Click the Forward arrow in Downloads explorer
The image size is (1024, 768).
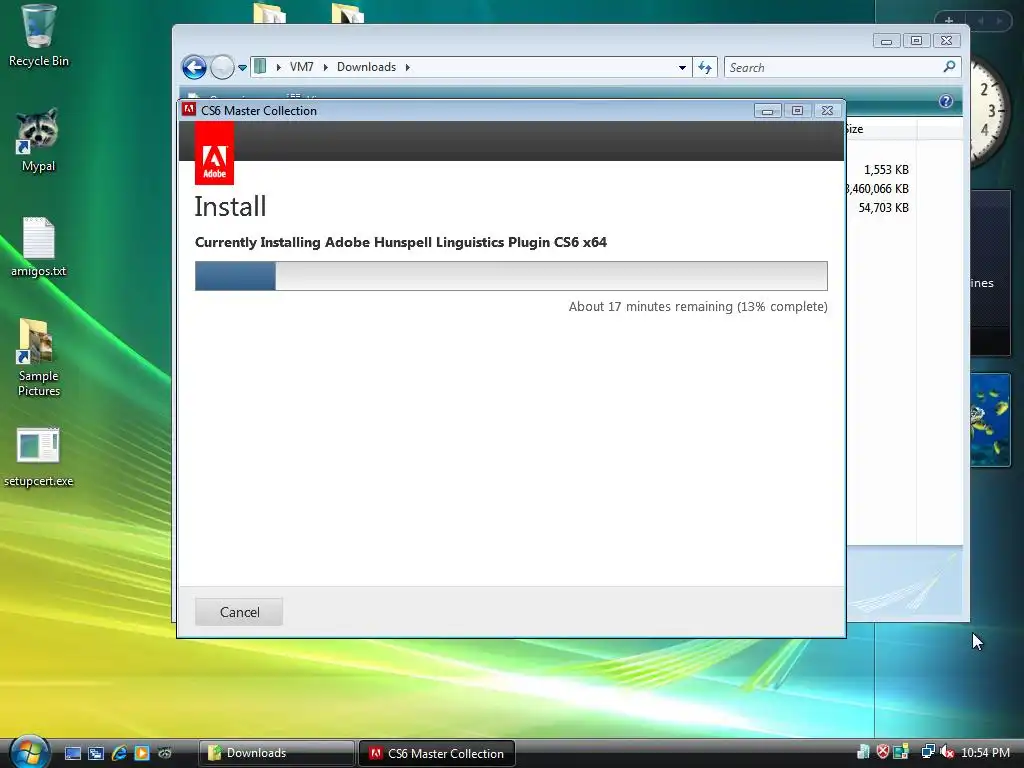pyautogui.click(x=222, y=67)
